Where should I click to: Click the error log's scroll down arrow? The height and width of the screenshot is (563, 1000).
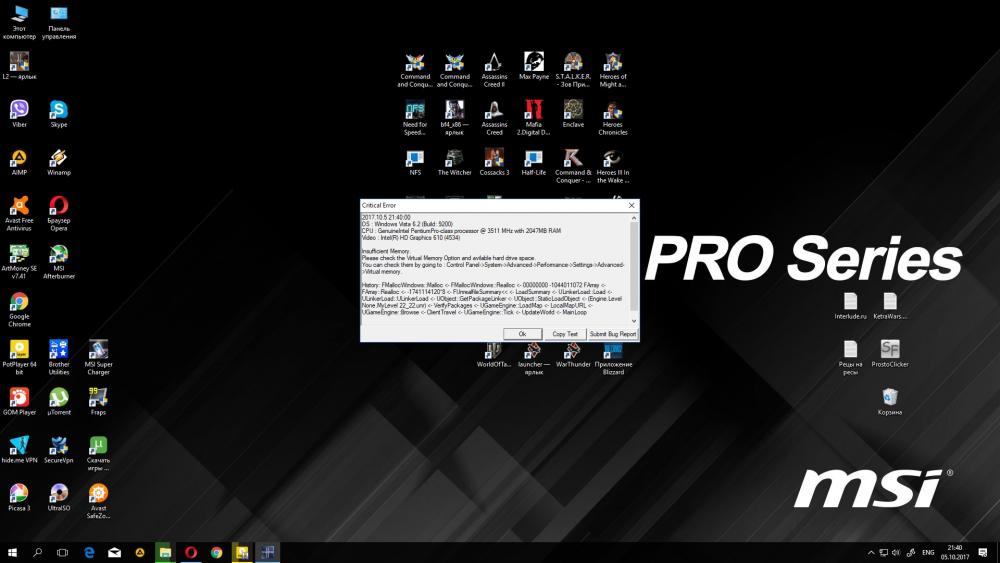[633, 321]
